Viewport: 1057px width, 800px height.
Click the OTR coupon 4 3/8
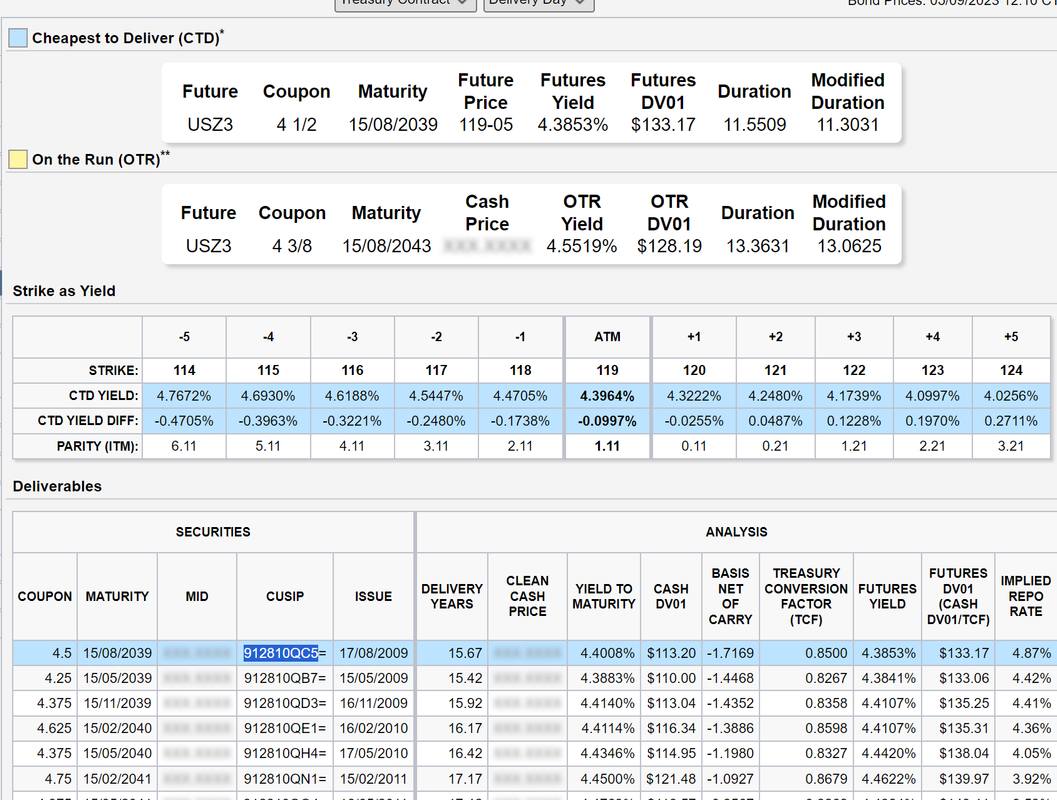[292, 246]
